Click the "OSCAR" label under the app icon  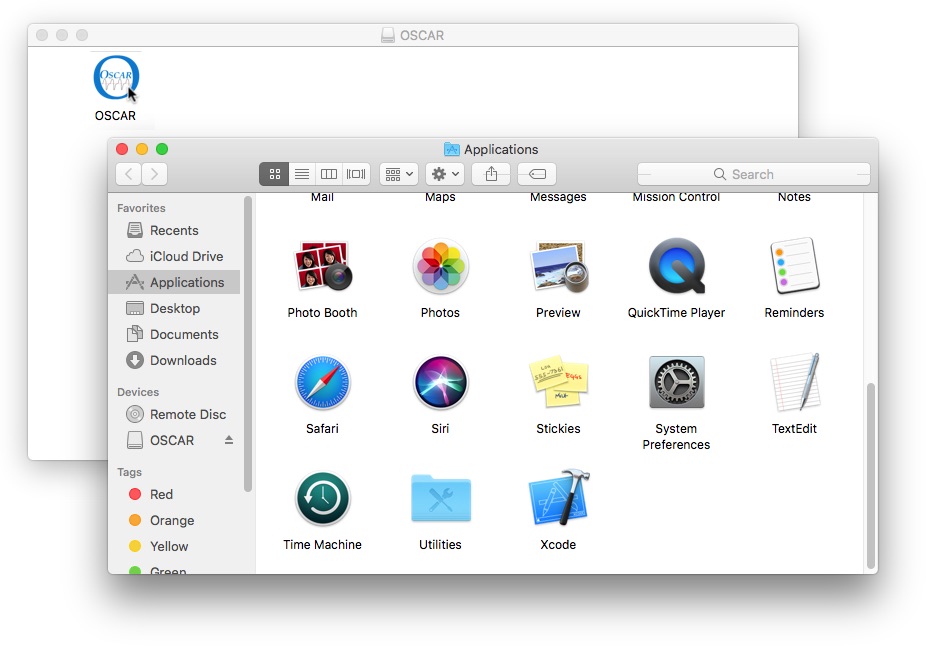pyautogui.click(x=115, y=116)
